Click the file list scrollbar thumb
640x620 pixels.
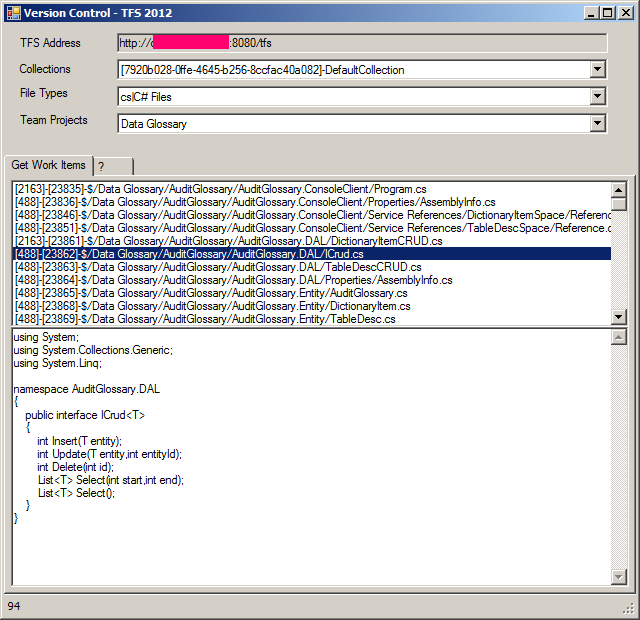pyautogui.click(x=619, y=204)
